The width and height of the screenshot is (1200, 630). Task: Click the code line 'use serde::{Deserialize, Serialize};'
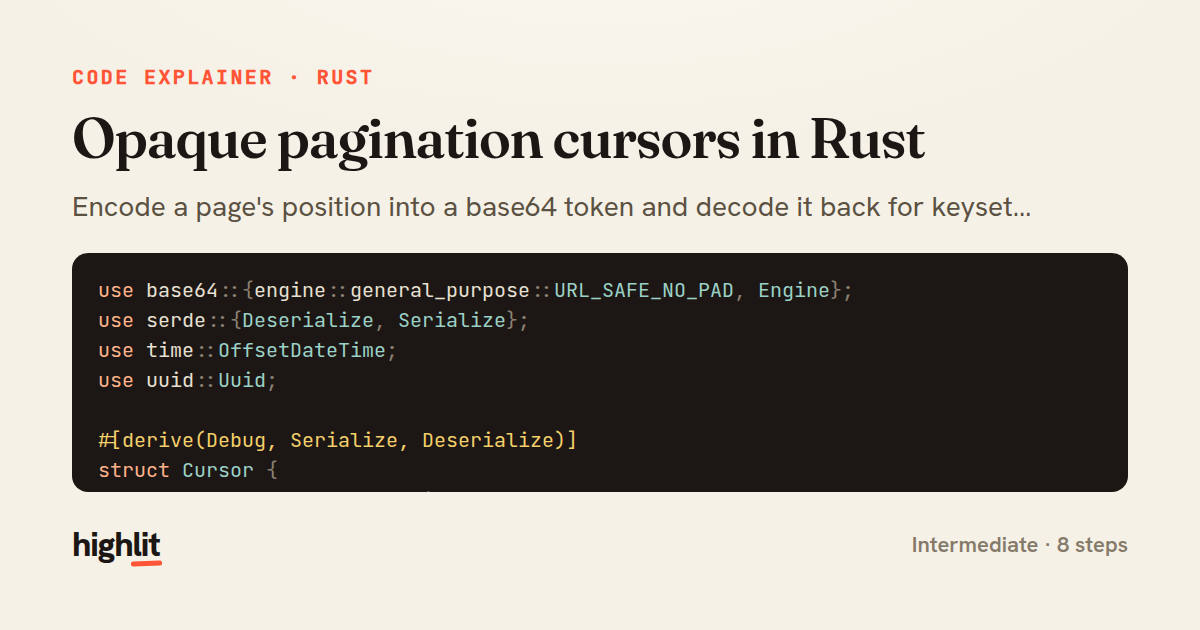[313, 321]
